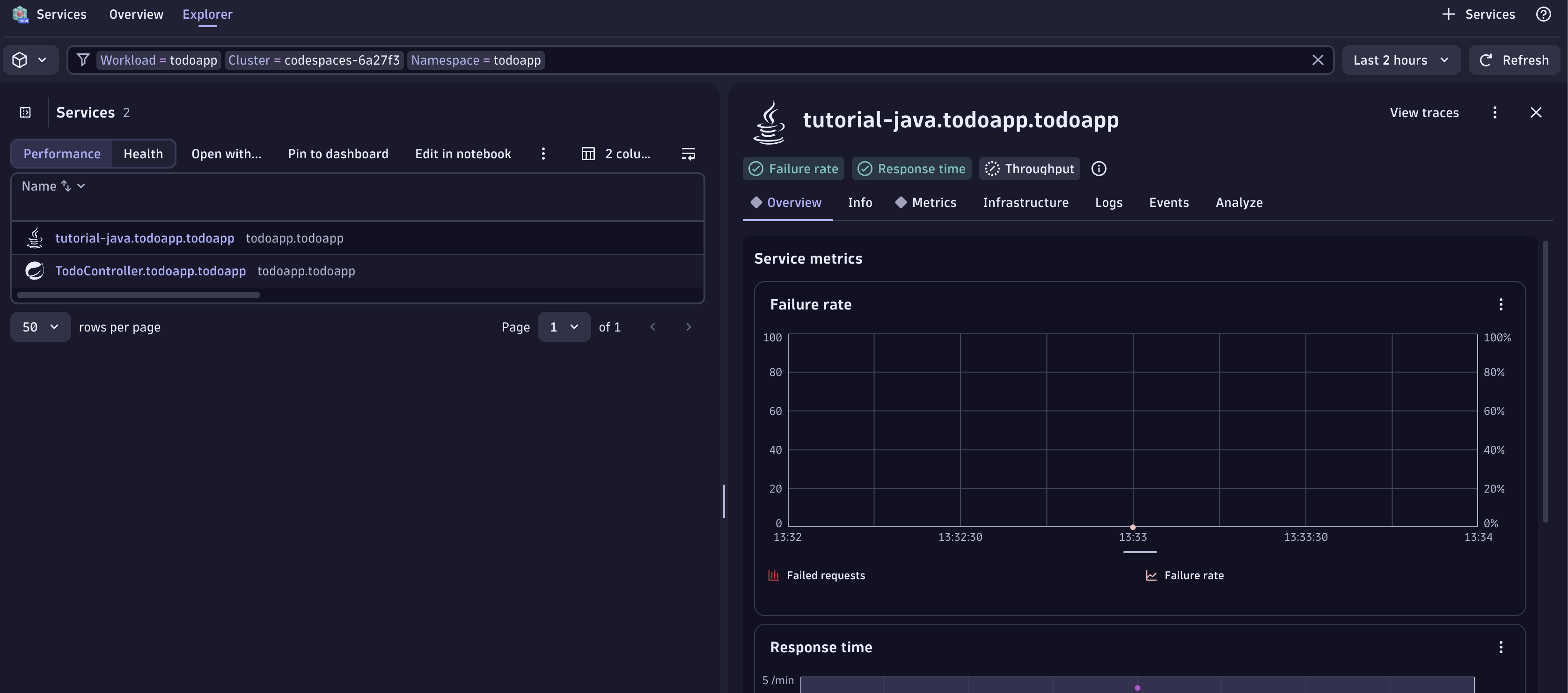Open detail panel more actions menu

[1495, 112]
